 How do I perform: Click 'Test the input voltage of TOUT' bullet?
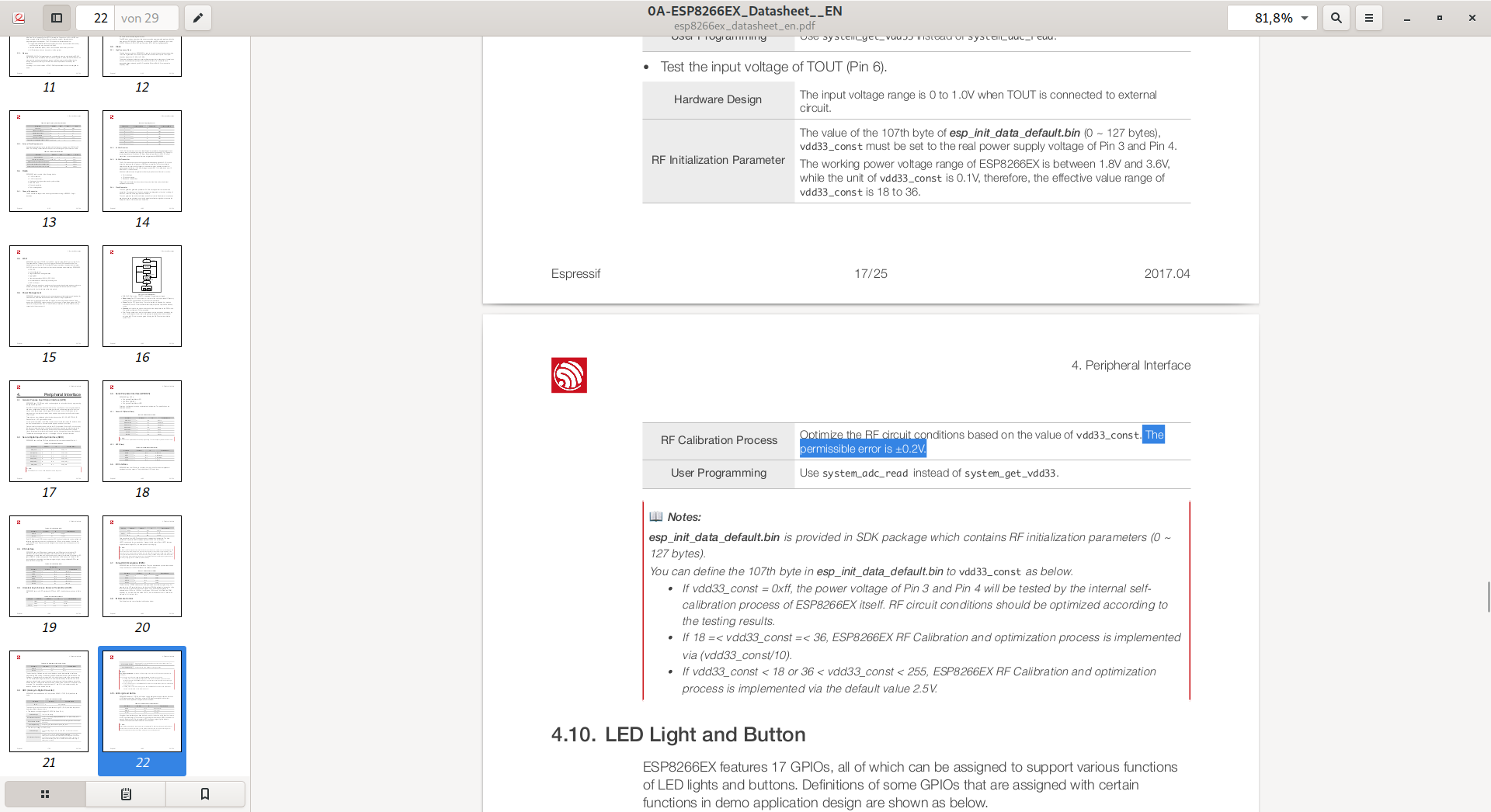tap(773, 67)
